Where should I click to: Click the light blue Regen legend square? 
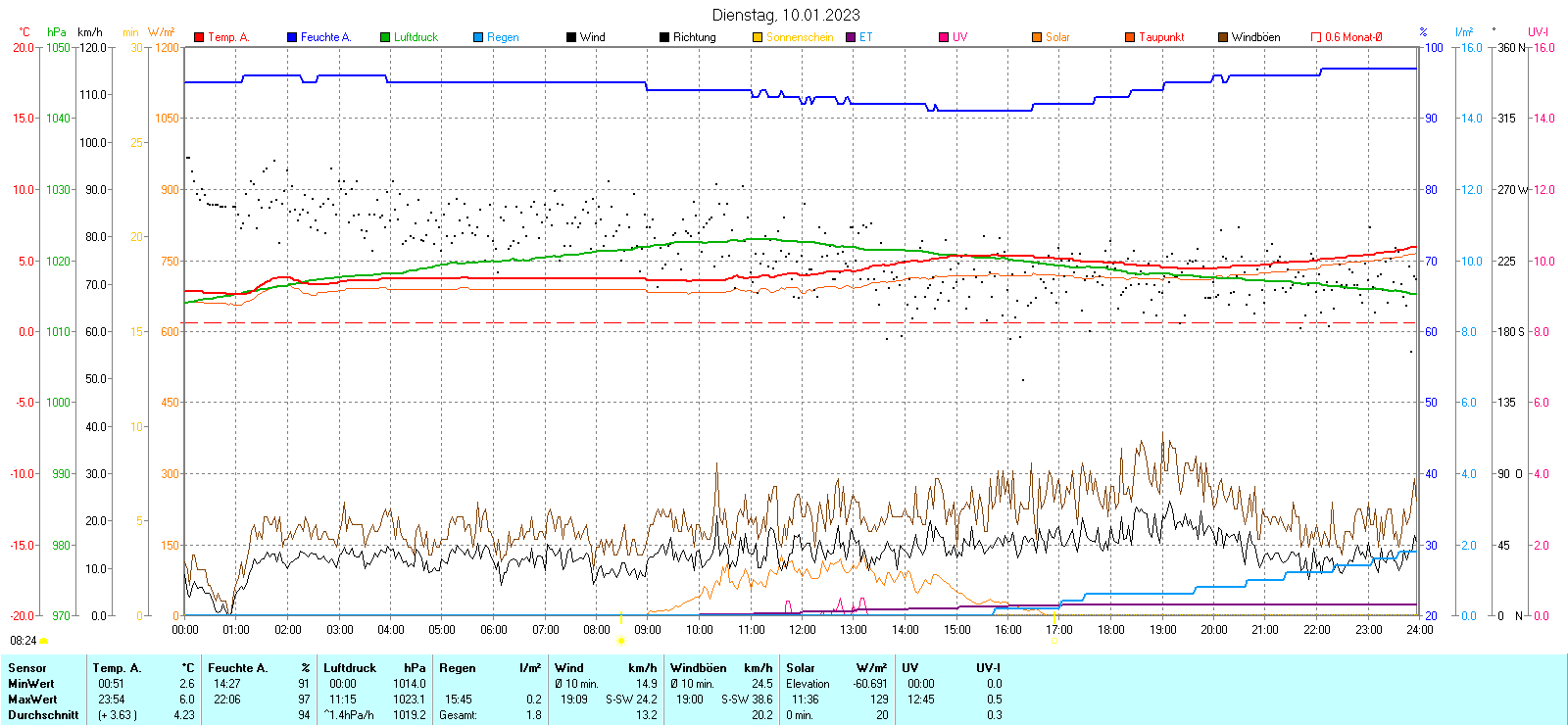(478, 37)
